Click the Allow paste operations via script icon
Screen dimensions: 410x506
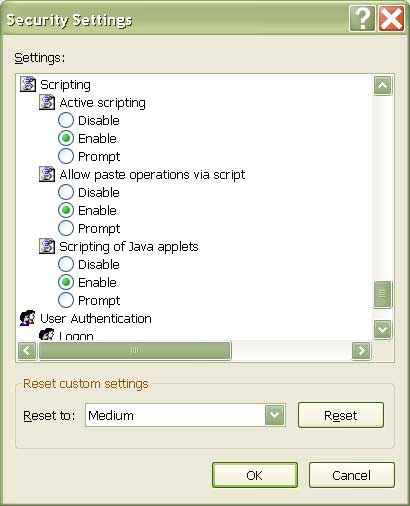(47, 174)
